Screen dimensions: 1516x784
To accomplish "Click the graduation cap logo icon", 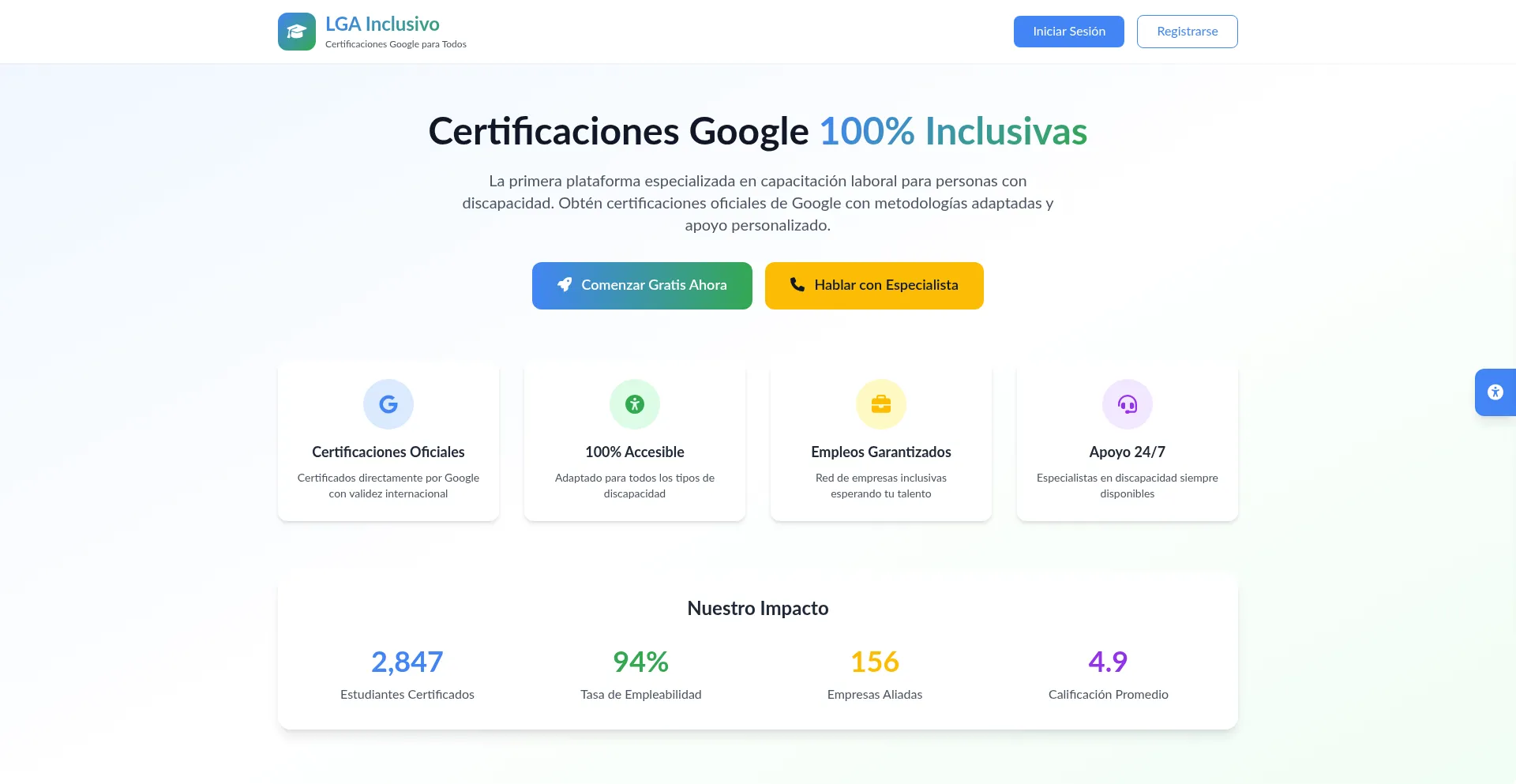I will [x=297, y=32].
